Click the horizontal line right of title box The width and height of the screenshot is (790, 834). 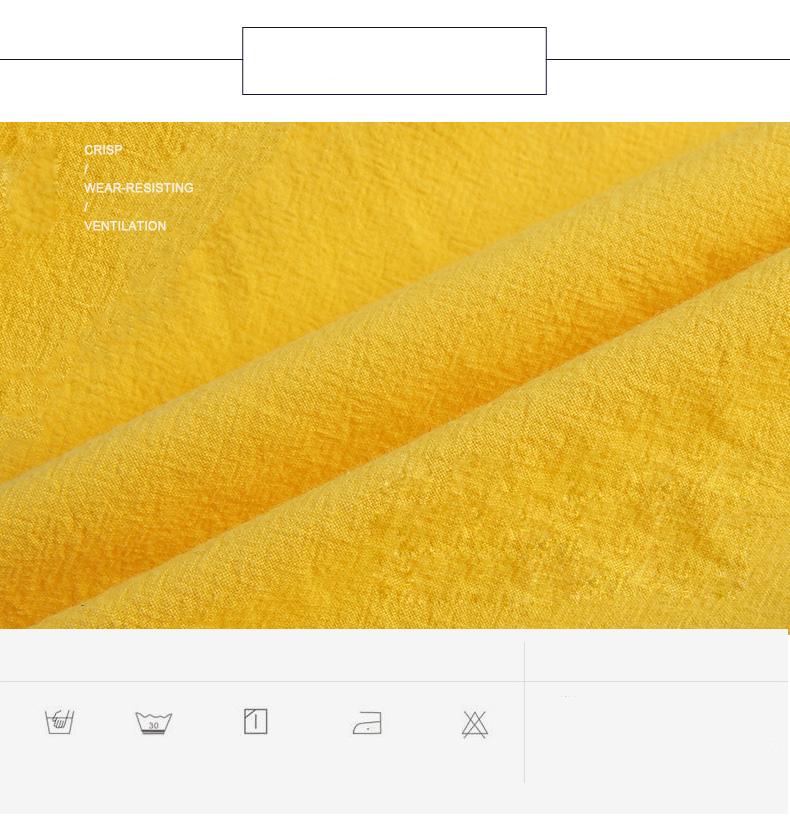[x=668, y=59]
